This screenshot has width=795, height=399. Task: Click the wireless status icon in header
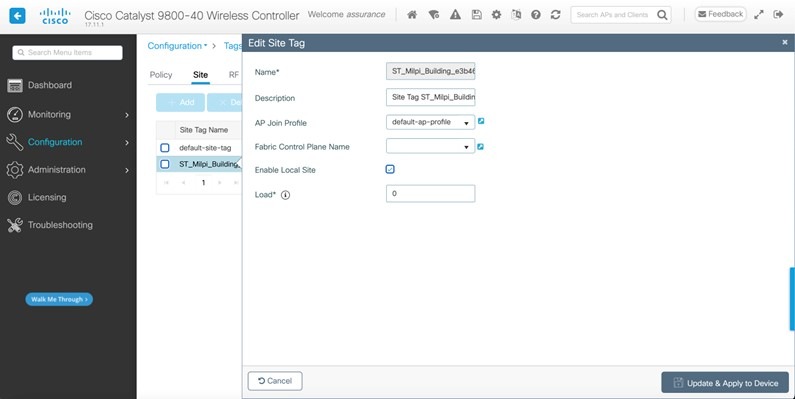(434, 15)
